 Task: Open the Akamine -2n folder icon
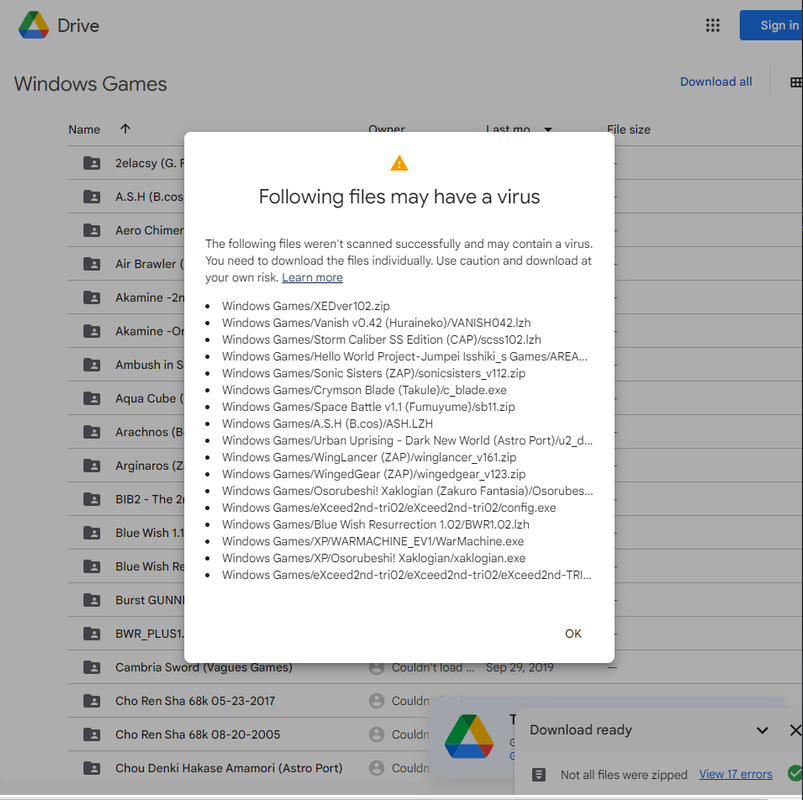point(92,298)
